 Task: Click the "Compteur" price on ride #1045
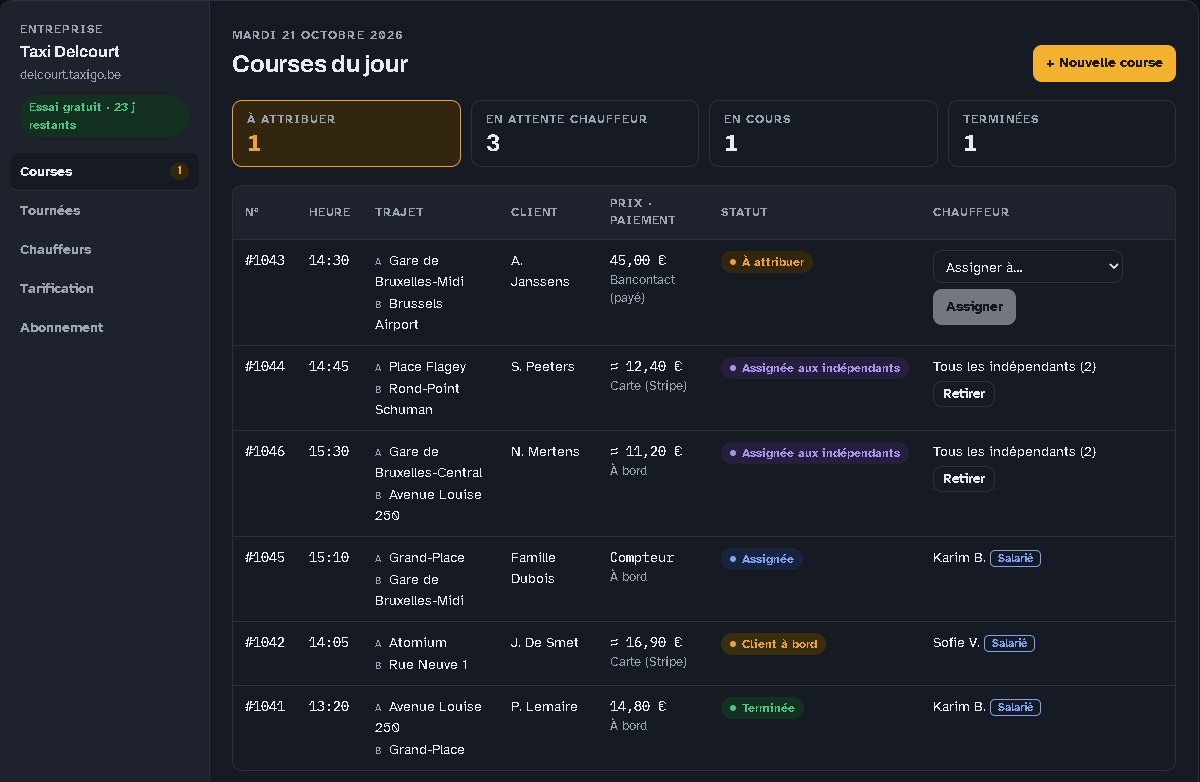click(x=642, y=557)
